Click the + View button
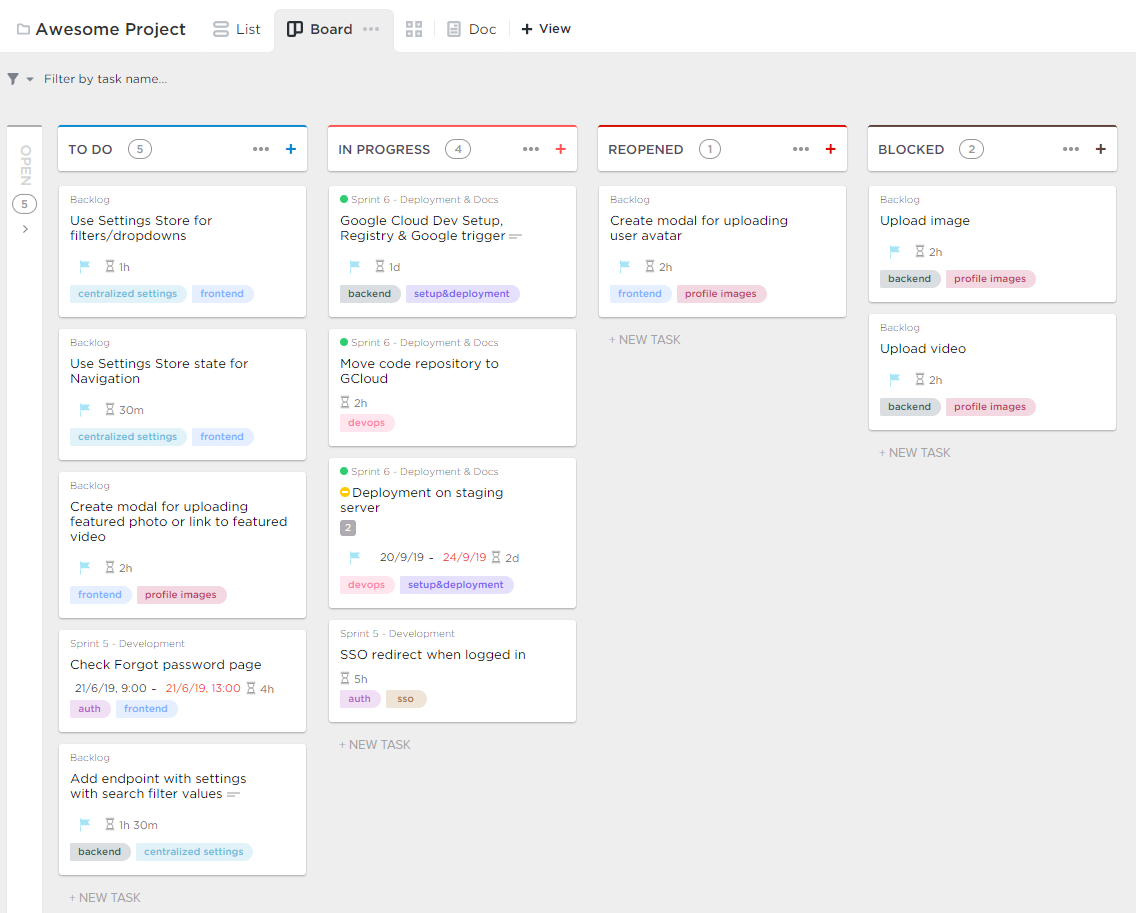The image size is (1136, 913). coord(546,29)
